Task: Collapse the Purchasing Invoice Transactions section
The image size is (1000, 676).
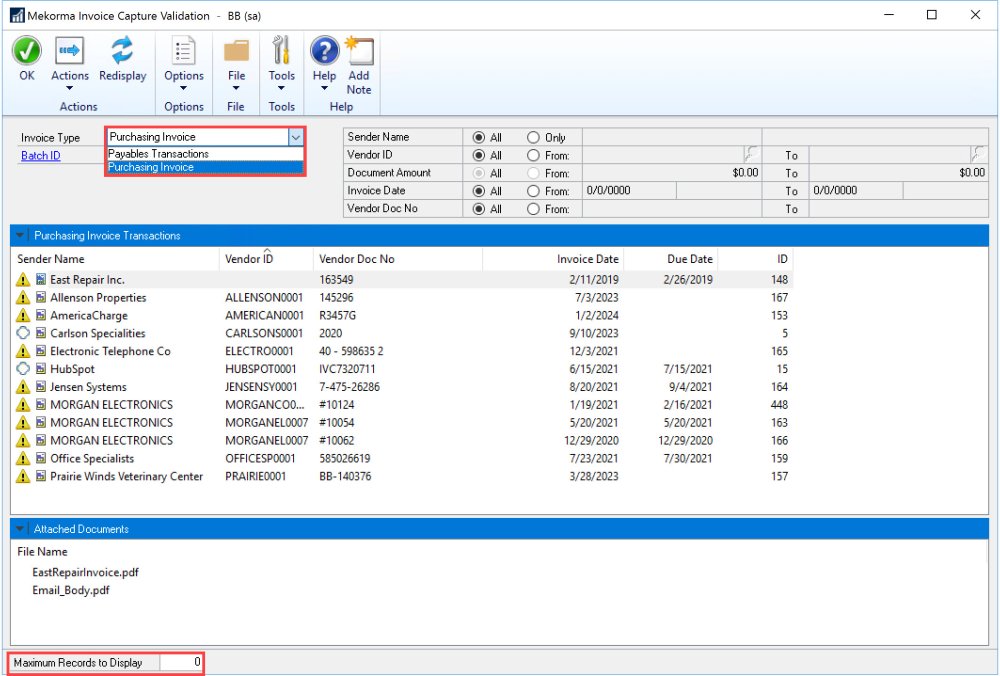Action: coord(22,236)
